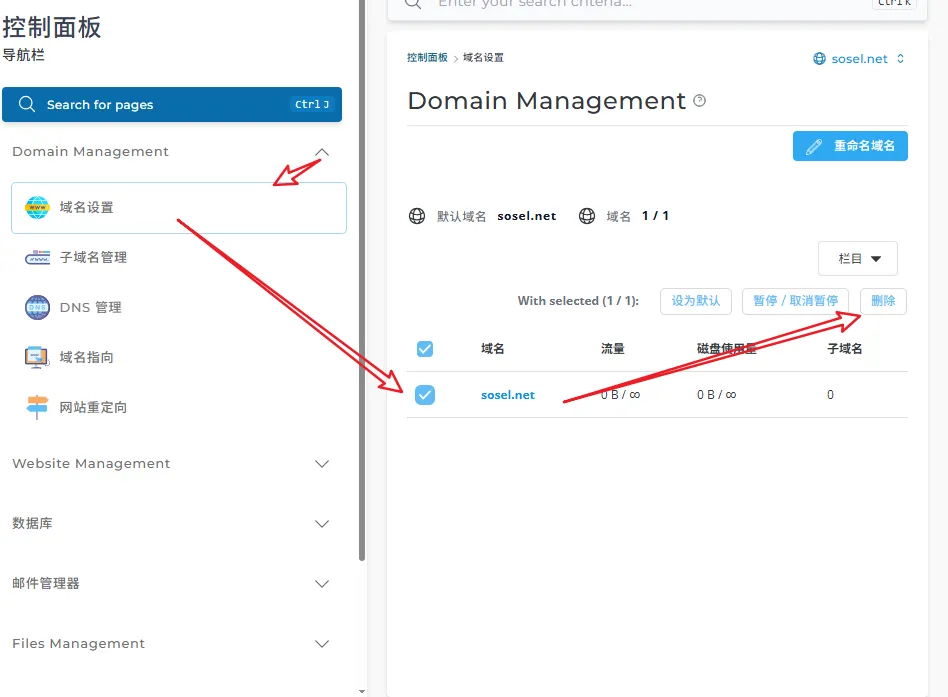This screenshot has width=948, height=697.
Task: Sort by the 子域名 column header
Action: [845, 349]
